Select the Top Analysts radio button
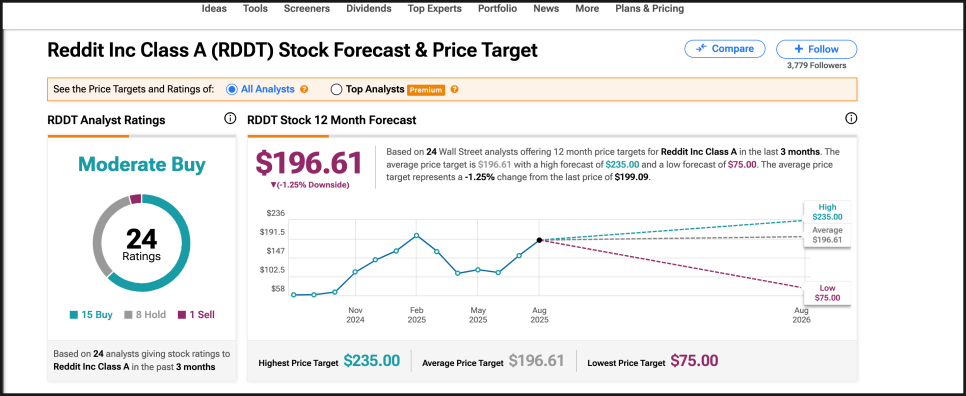The image size is (966, 396). (x=336, y=89)
